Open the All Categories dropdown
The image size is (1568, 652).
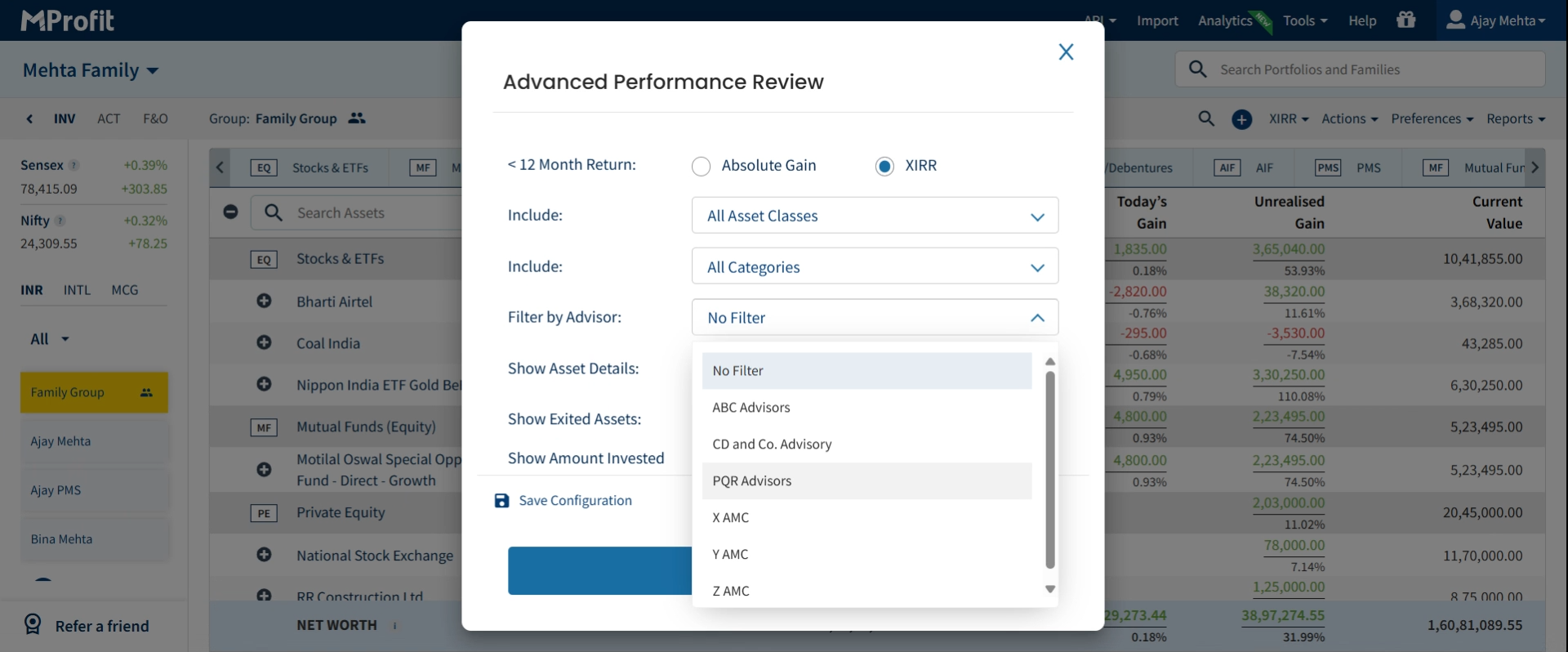tap(875, 267)
